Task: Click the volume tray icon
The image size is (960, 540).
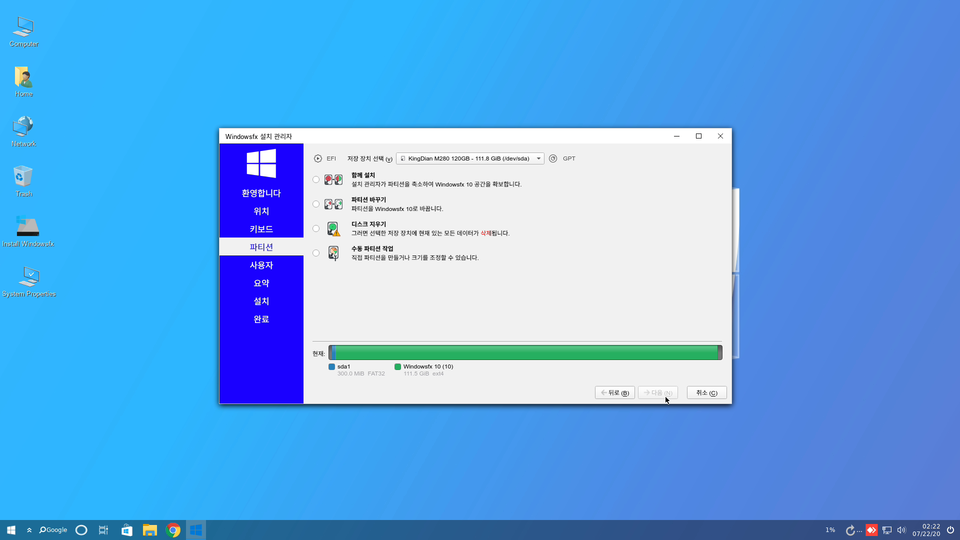Action: (x=901, y=530)
